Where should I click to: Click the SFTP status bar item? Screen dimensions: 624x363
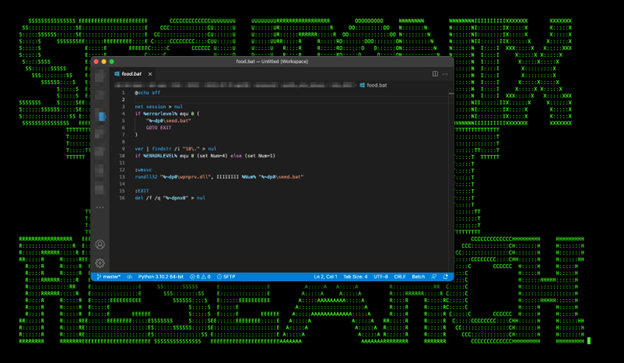tap(226, 277)
